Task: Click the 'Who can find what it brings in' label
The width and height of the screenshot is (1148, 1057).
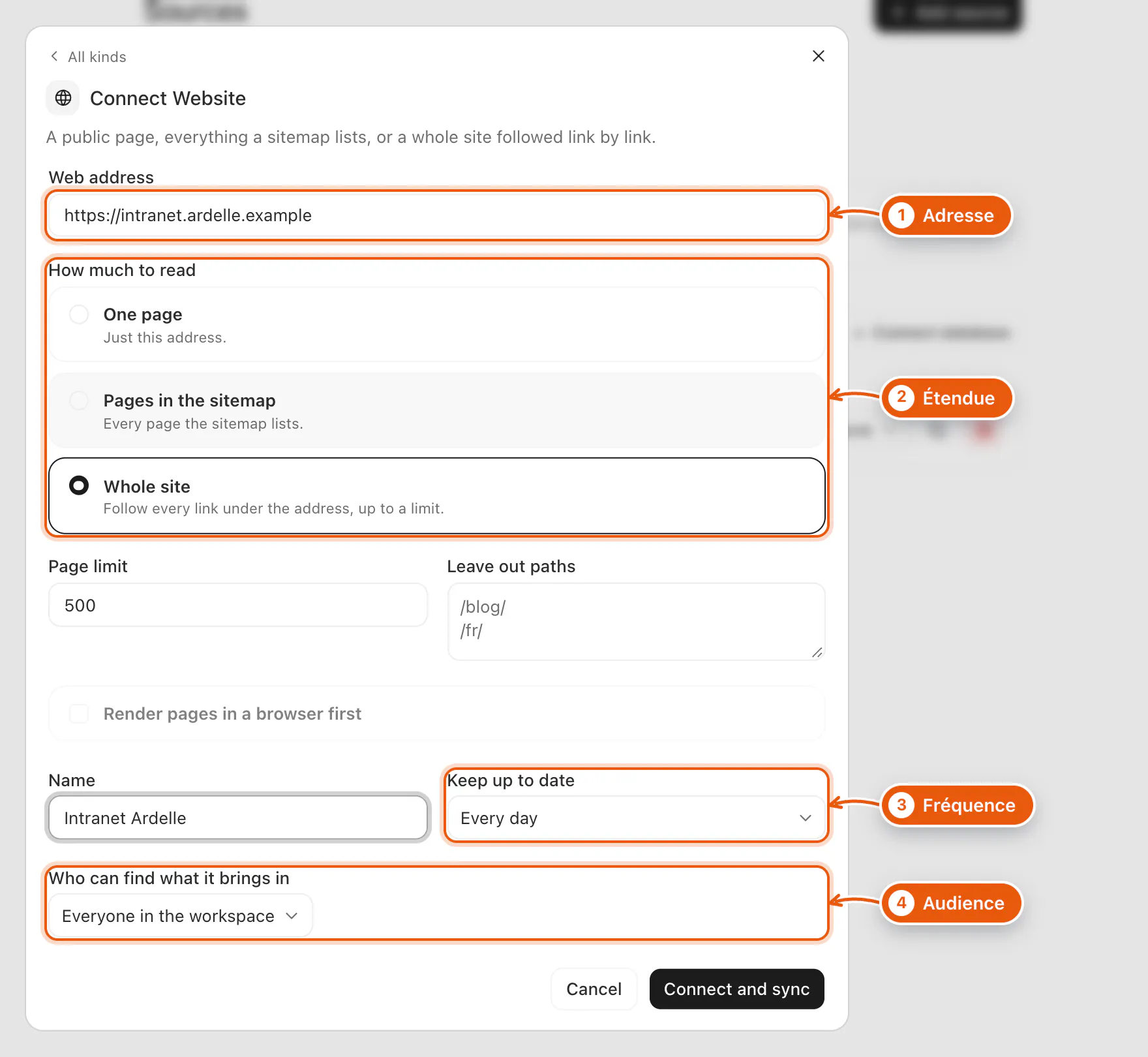Action: click(x=169, y=878)
